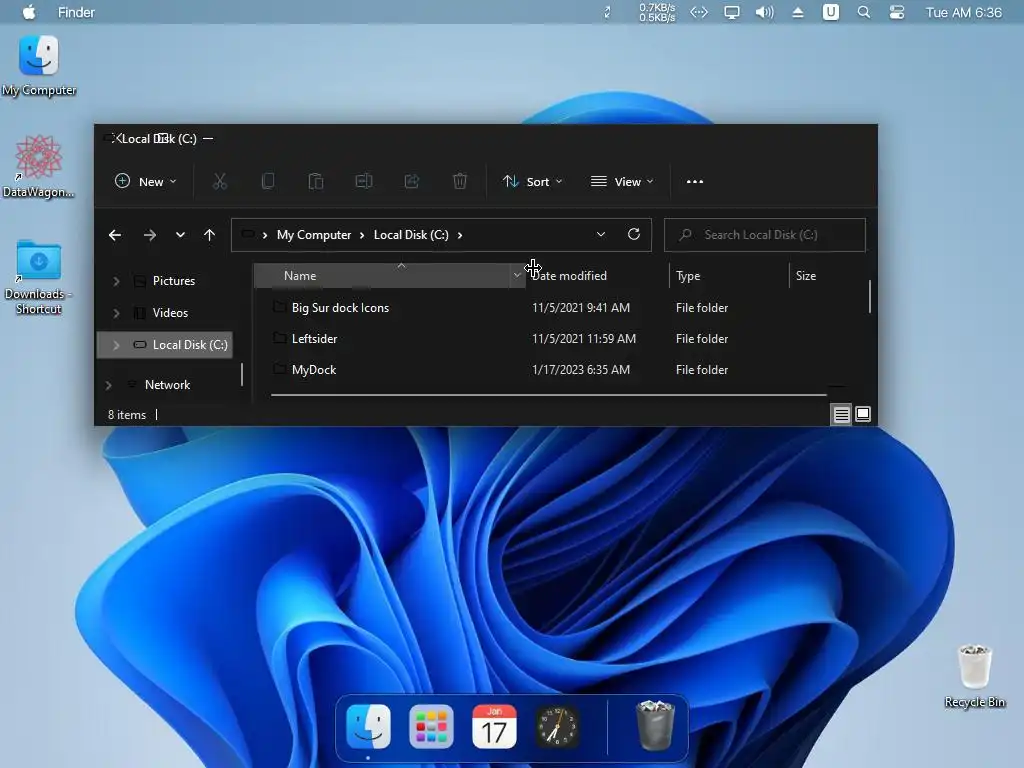Refresh the Local Disk (C:) view
The width and height of the screenshot is (1024, 768).
(x=633, y=234)
